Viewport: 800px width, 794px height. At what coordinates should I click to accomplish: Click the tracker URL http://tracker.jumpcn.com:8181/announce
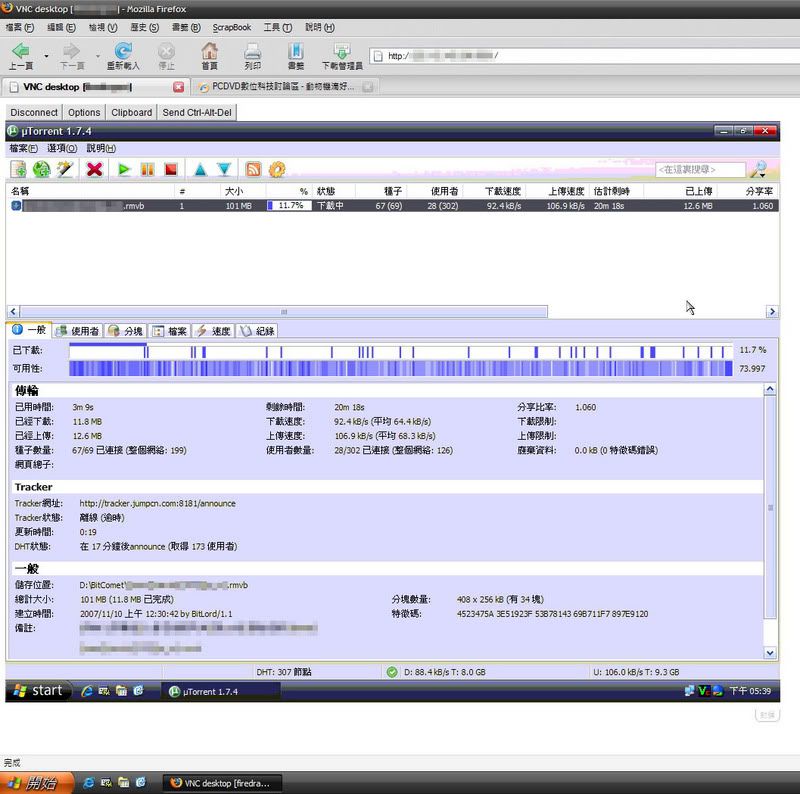coord(157,504)
